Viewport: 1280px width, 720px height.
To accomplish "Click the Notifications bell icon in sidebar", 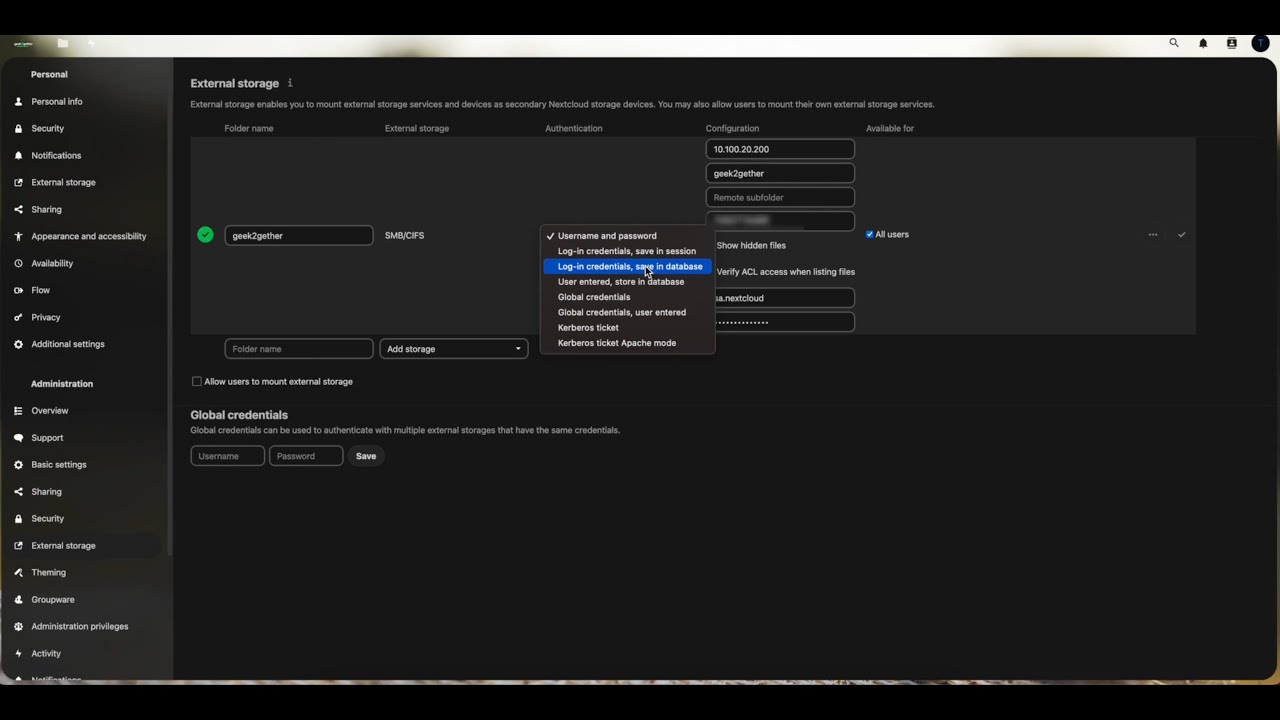I will [18, 156].
